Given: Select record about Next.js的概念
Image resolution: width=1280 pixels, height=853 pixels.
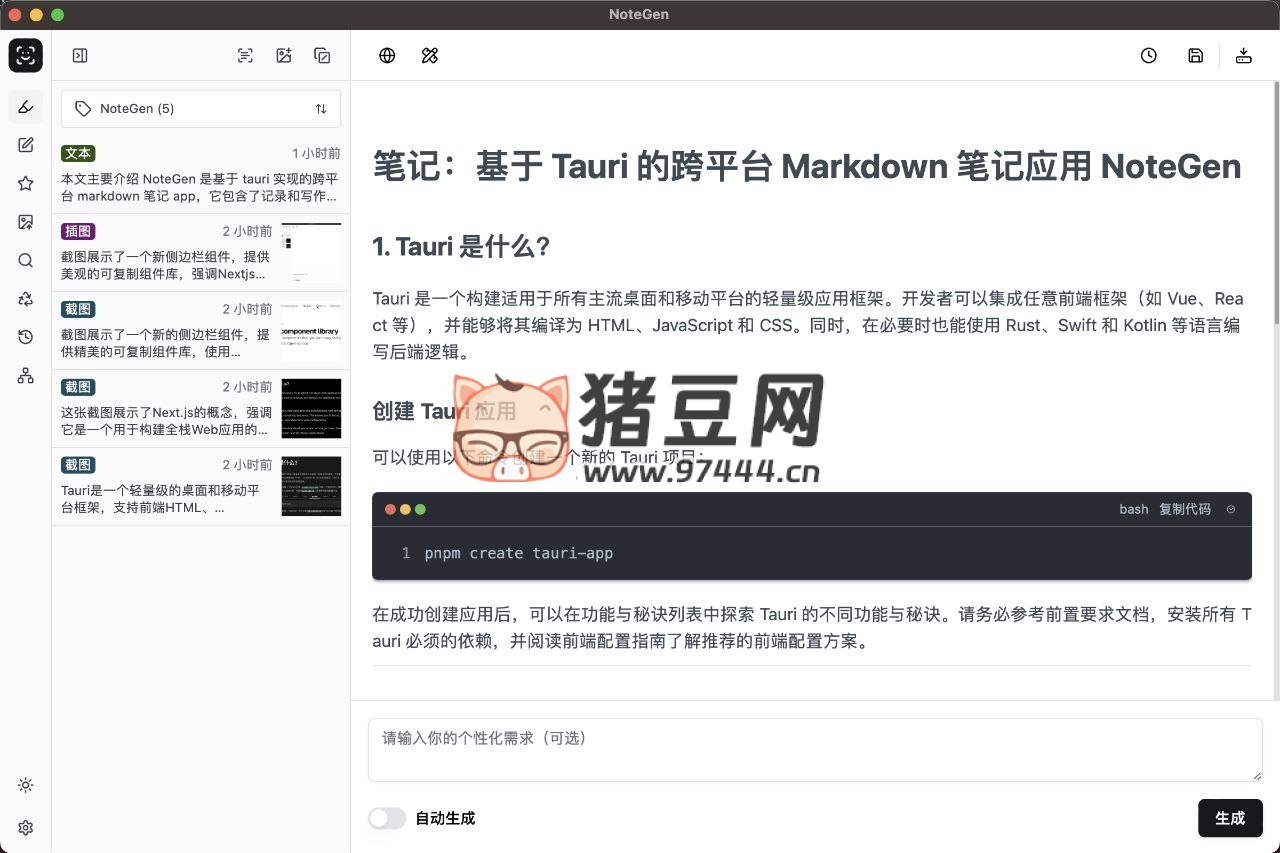Looking at the screenshot, I should click(201, 409).
